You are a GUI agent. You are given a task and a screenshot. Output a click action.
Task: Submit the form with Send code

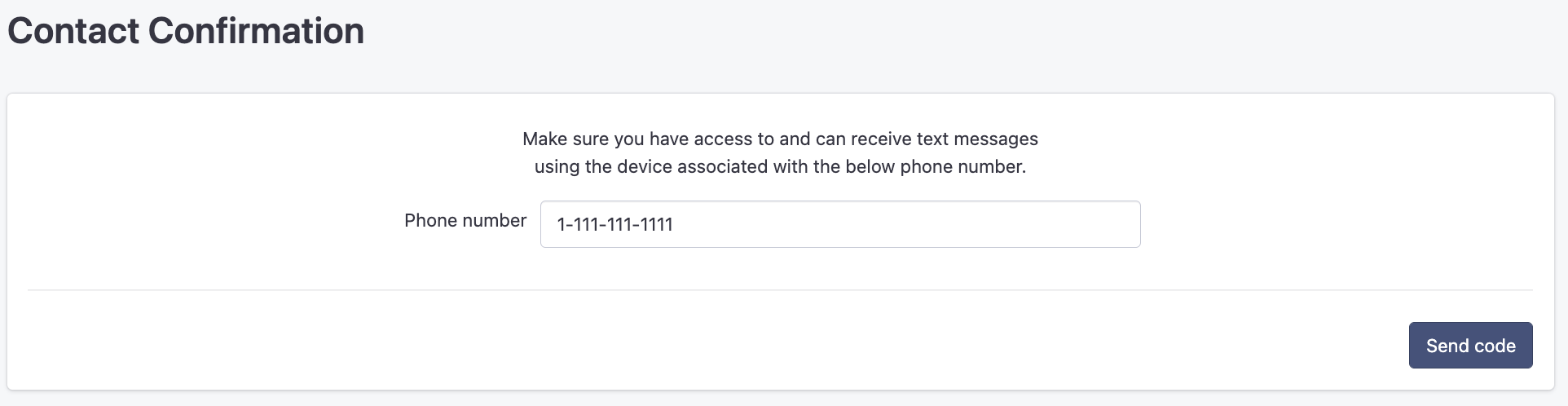[1470, 345]
